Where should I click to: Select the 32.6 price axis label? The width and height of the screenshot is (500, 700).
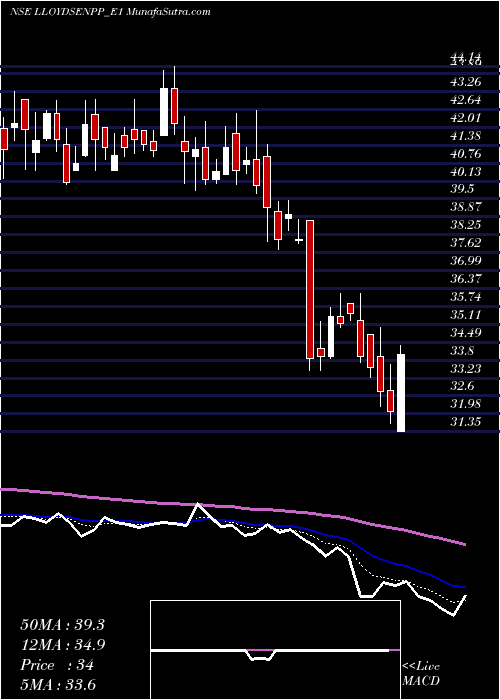tap(463, 385)
